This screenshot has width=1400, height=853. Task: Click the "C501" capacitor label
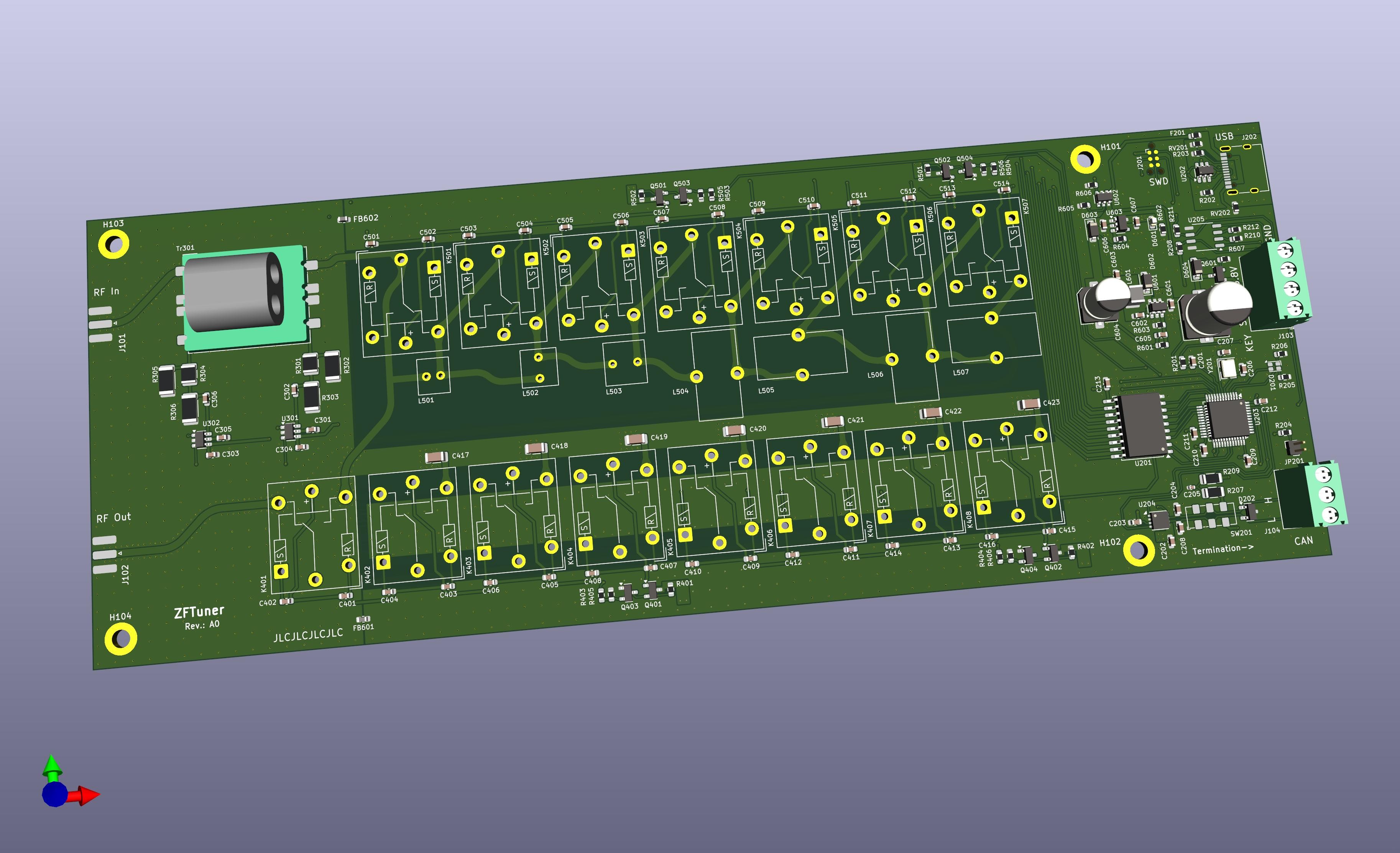tap(371, 237)
